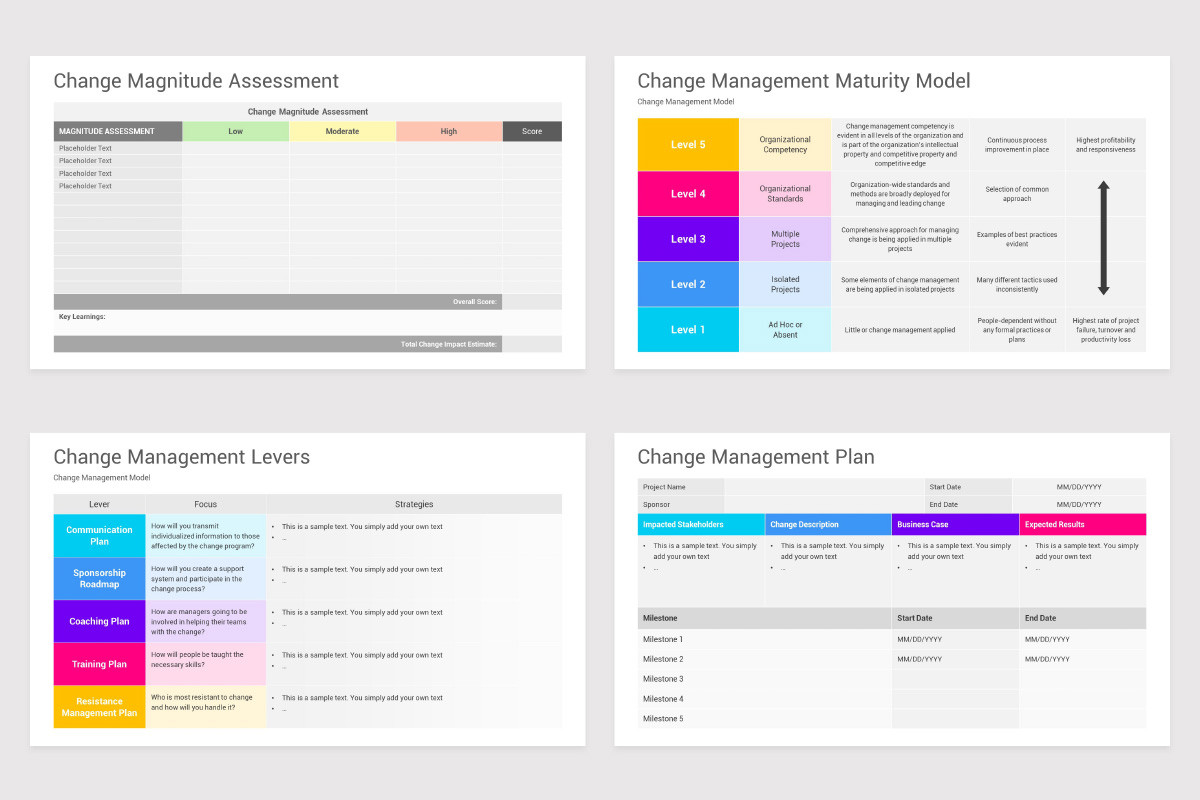Image resolution: width=1200 pixels, height=800 pixels.
Task: Select the Low column header
Action: tap(236, 131)
